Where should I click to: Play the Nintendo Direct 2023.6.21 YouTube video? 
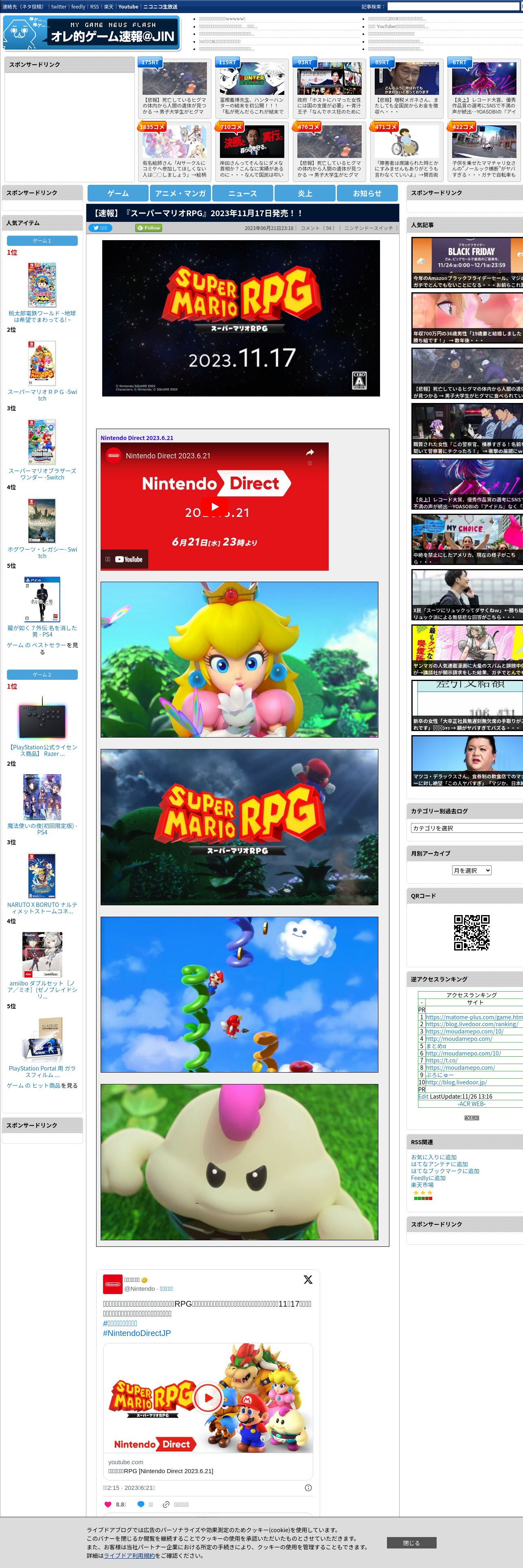pyautogui.click(x=214, y=506)
